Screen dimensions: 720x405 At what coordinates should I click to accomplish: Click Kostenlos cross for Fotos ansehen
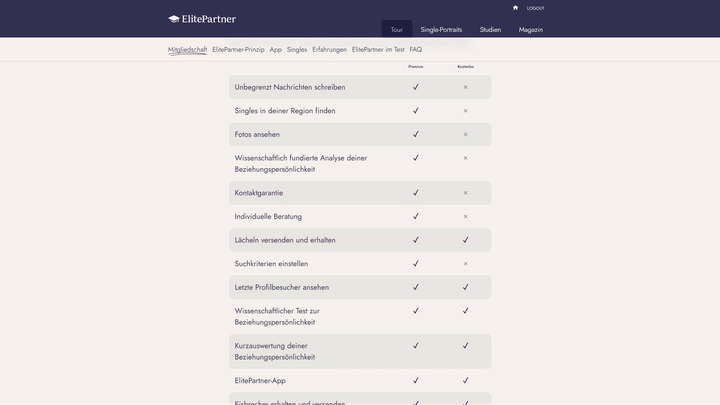[466, 135]
